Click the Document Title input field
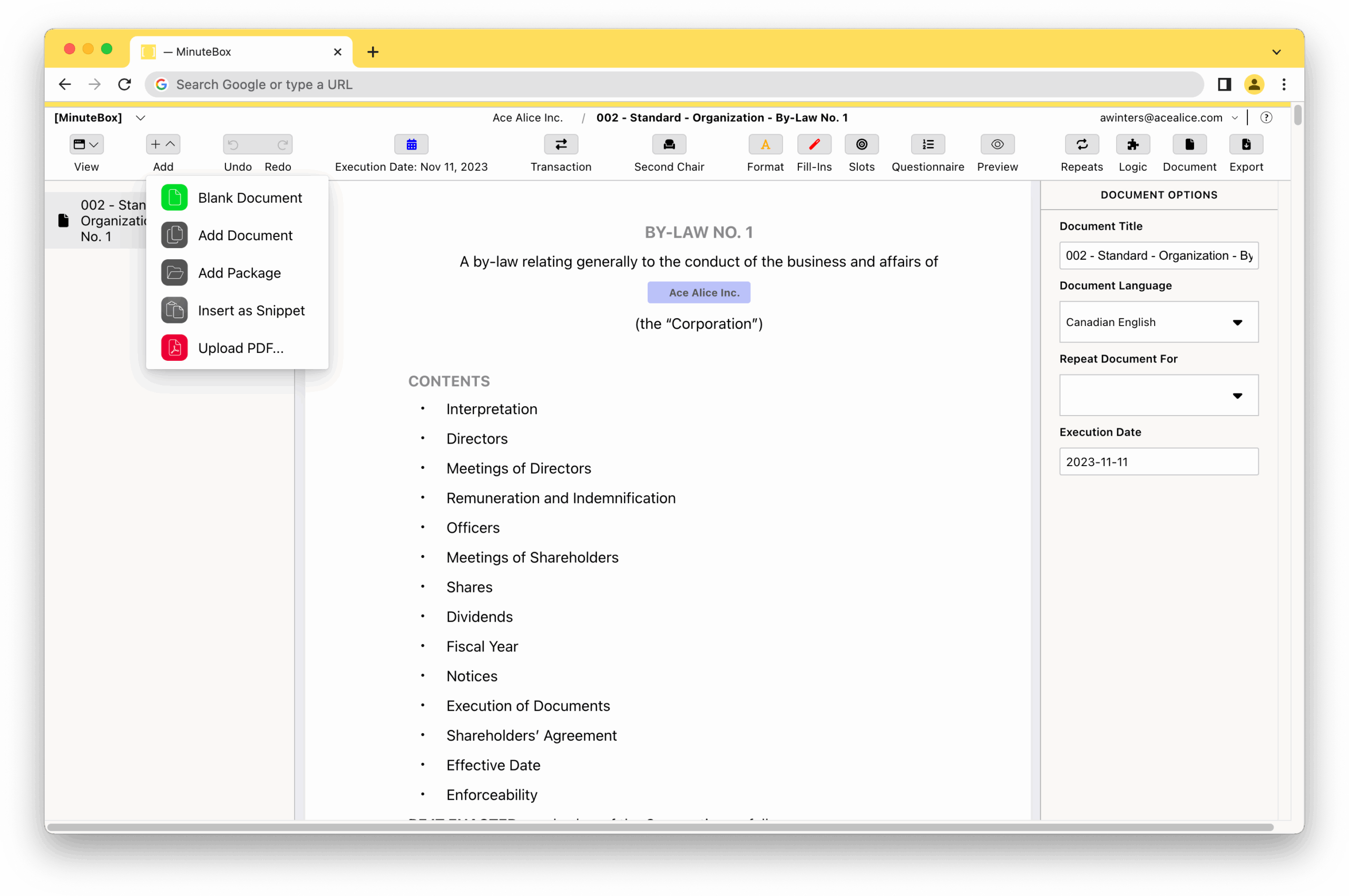 coord(1158,255)
